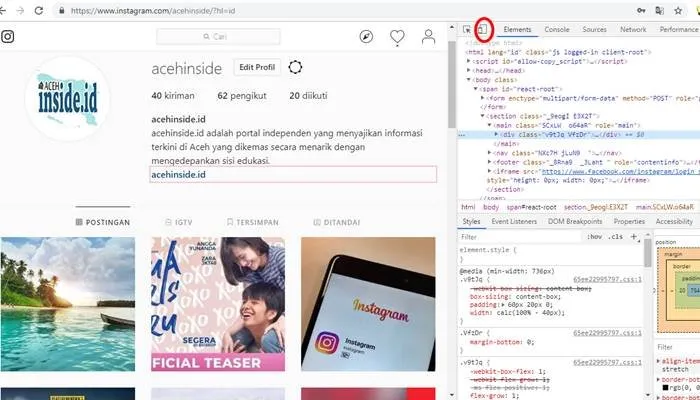Click facebook.com iframe src link

point(620,171)
